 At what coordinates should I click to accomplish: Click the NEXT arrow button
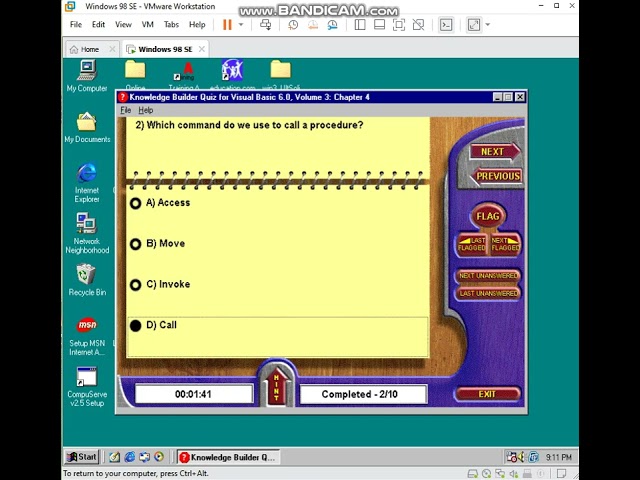tap(495, 152)
